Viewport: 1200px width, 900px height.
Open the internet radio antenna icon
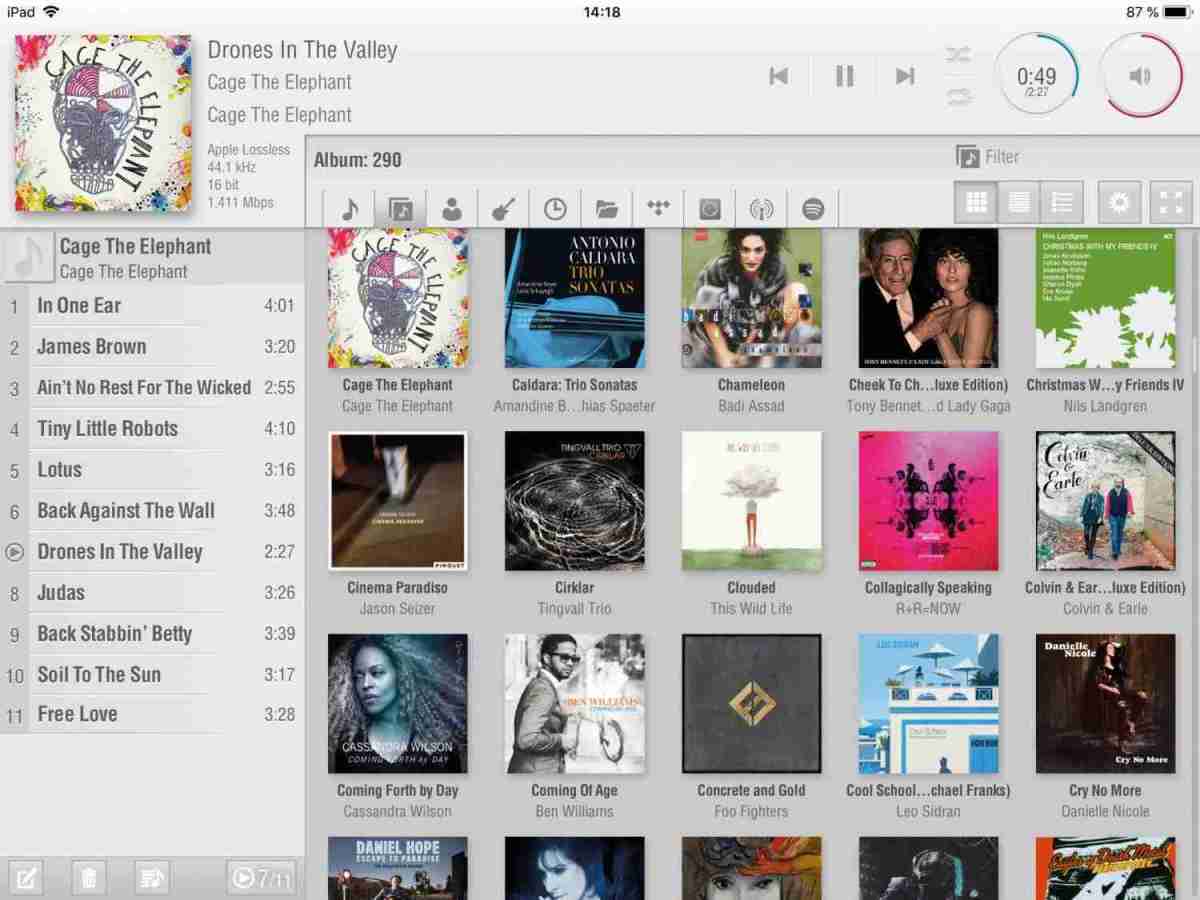[x=761, y=209]
